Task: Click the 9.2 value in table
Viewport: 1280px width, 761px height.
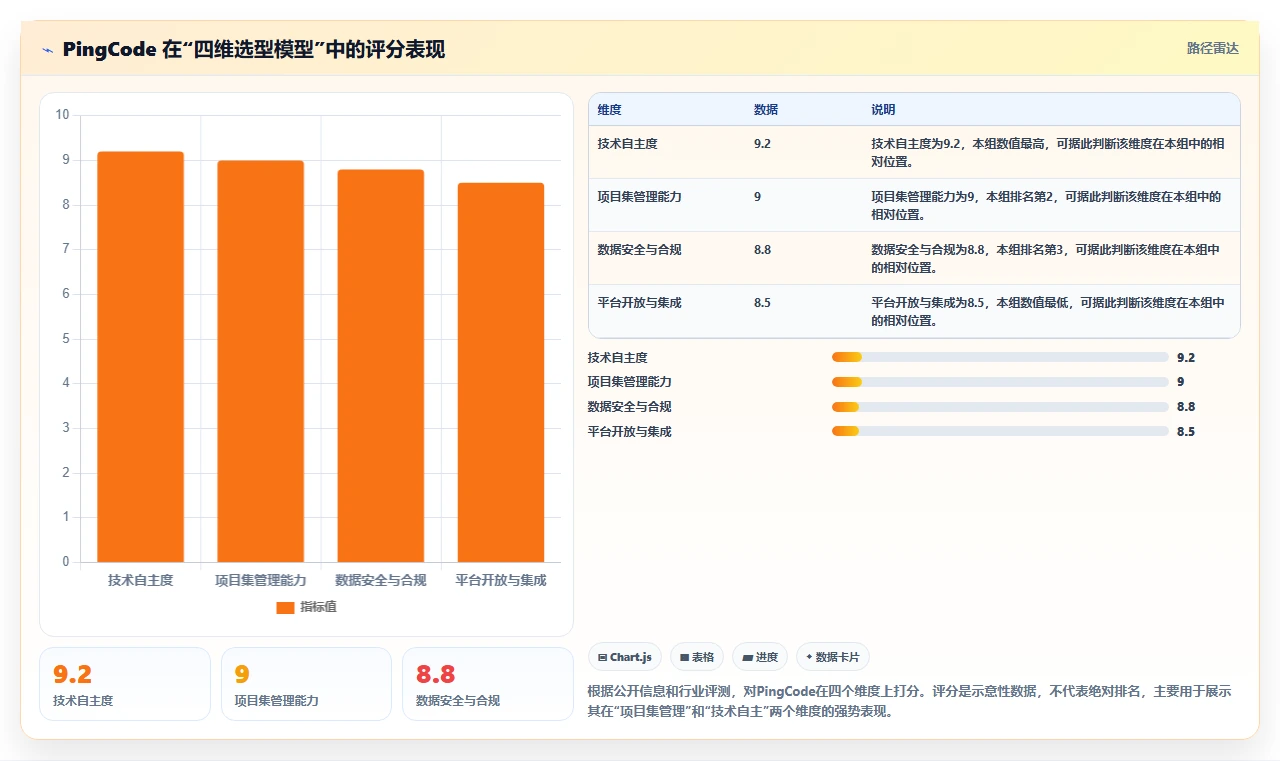Action: (x=762, y=143)
